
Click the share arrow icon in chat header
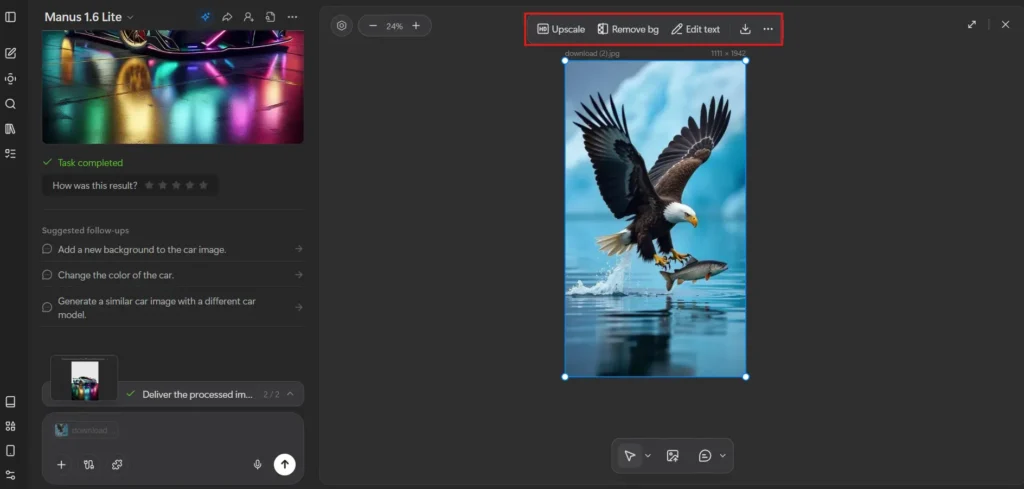pos(227,17)
